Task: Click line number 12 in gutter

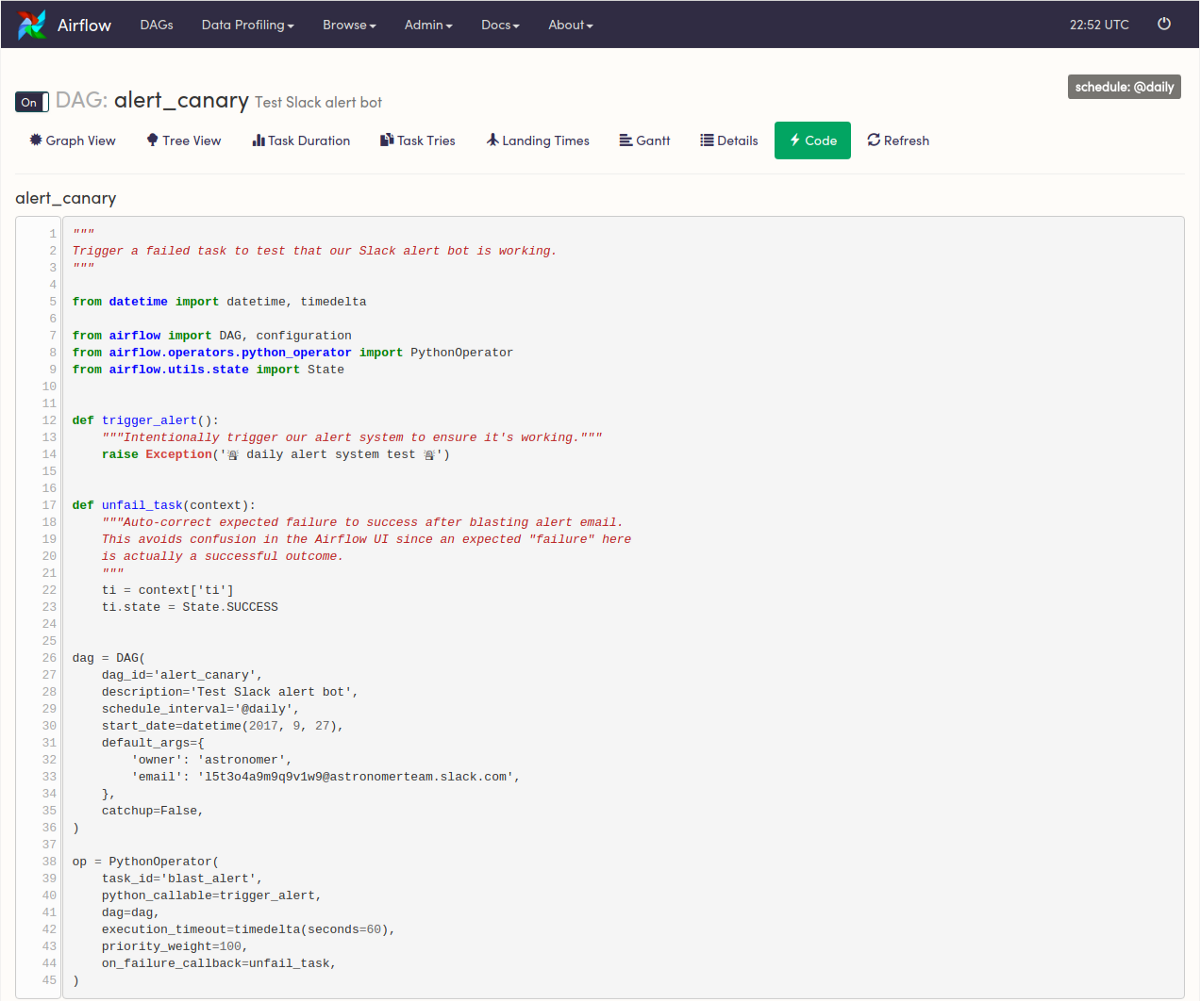Action: pyautogui.click(x=50, y=420)
